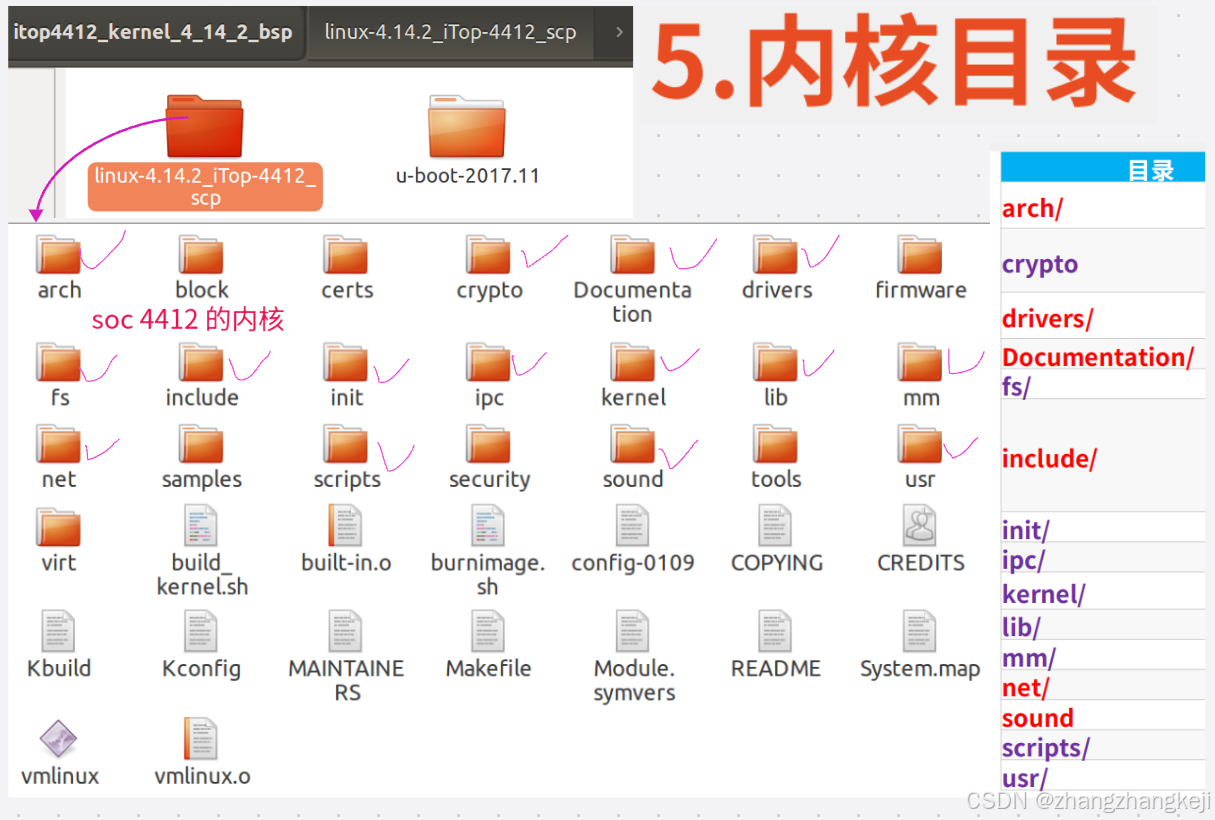Image resolution: width=1215 pixels, height=820 pixels.
Task: Open the firmware folder
Action: pyautogui.click(x=920, y=255)
